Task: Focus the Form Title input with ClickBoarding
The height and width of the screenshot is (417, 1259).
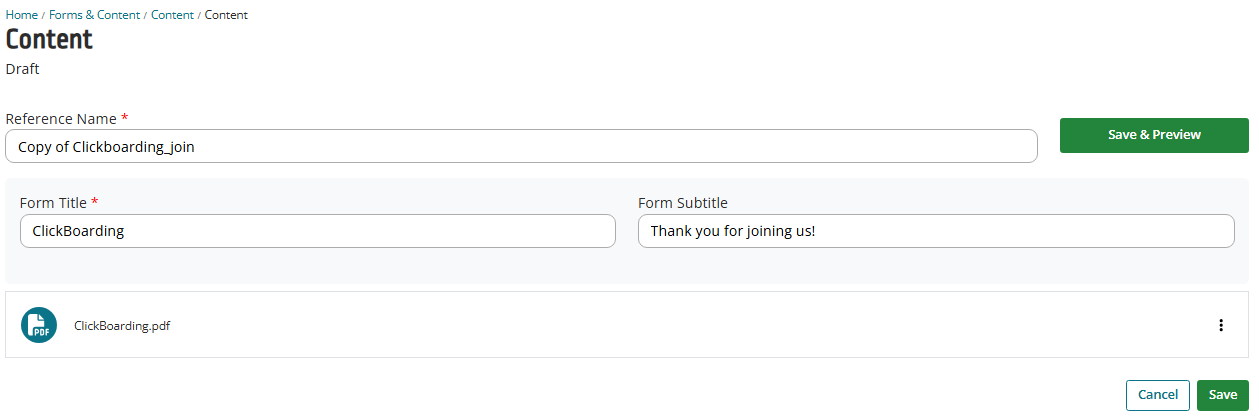Action: pos(318,231)
